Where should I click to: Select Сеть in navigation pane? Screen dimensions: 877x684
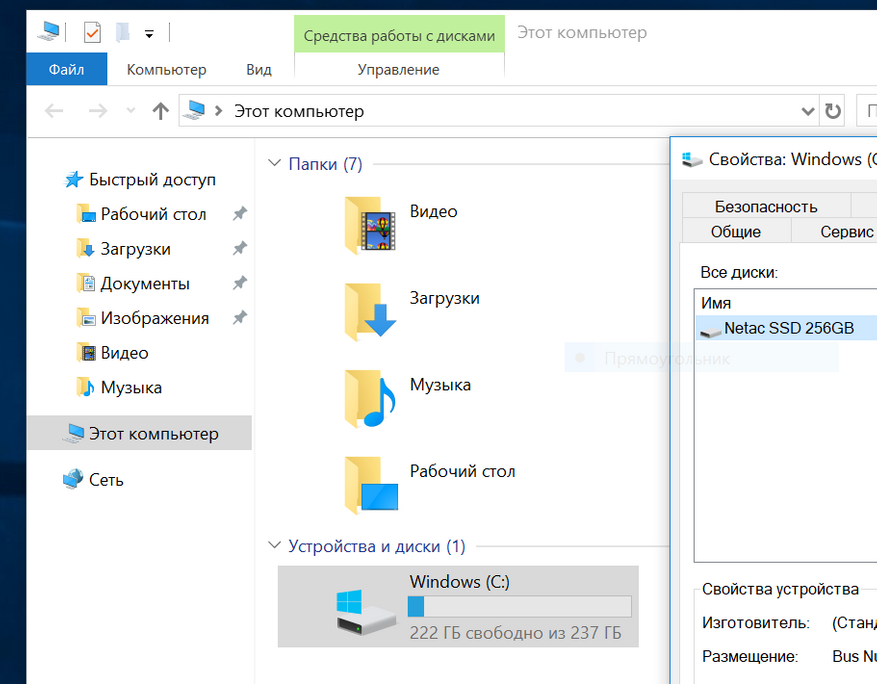point(106,480)
